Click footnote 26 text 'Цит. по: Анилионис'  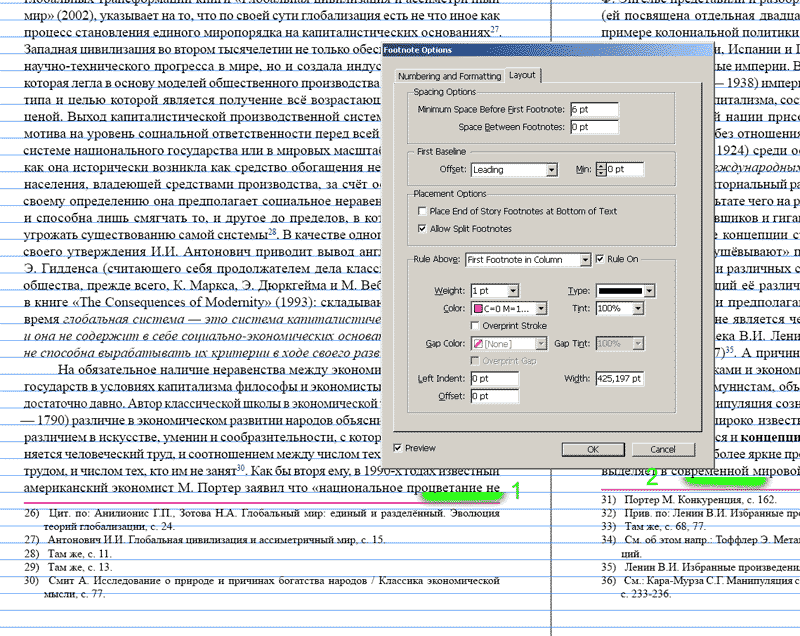pyautogui.click(x=107, y=514)
